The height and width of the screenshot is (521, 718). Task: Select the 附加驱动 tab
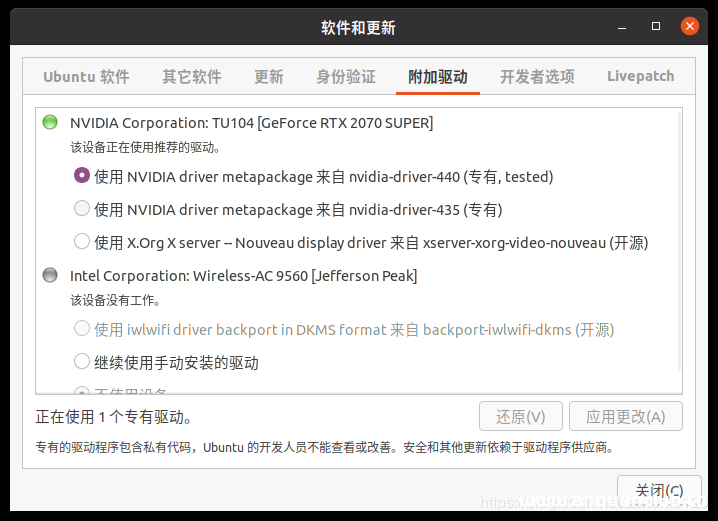[x=438, y=76]
